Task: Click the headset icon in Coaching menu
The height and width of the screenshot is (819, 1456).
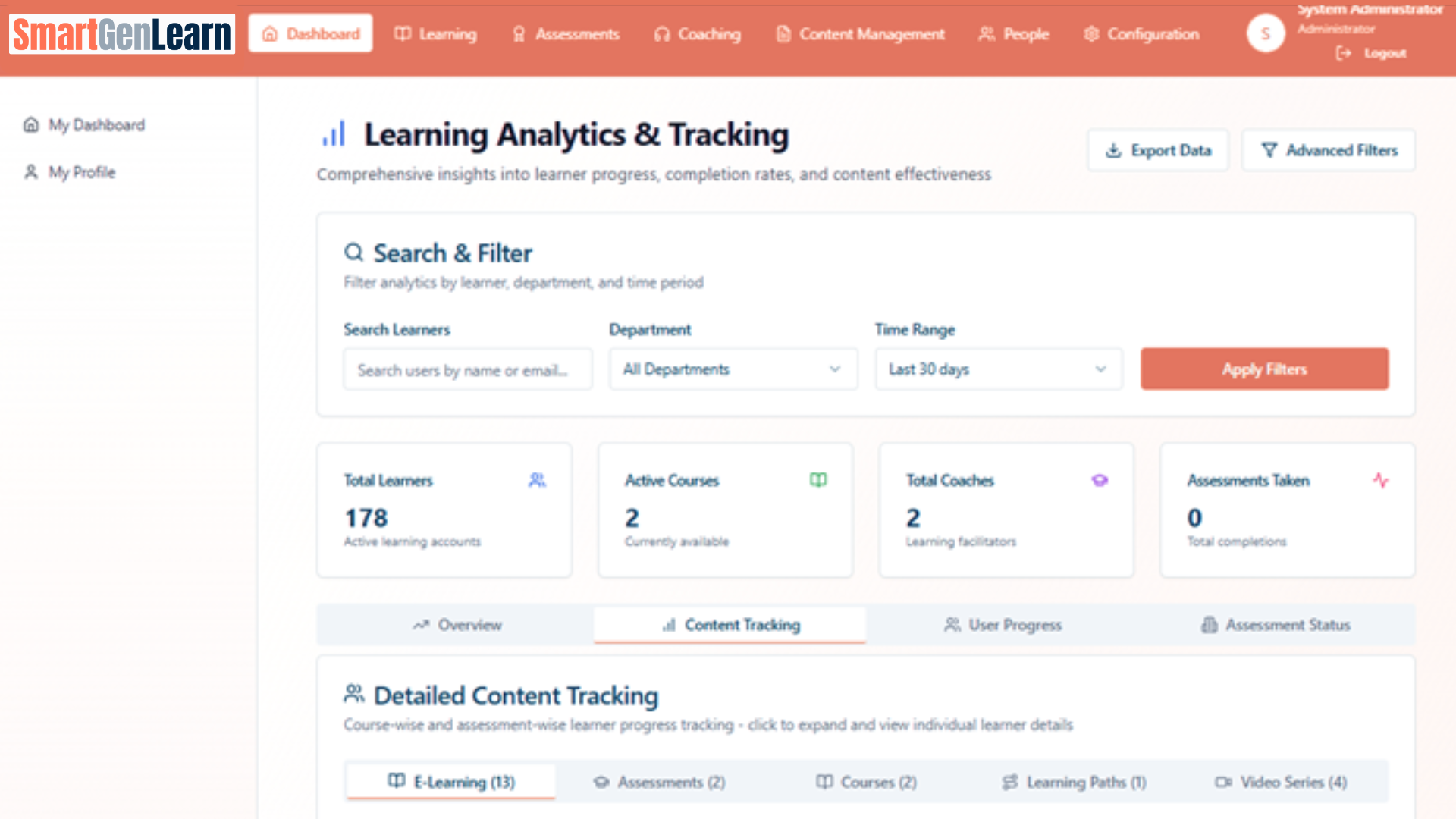Action: coord(662,34)
